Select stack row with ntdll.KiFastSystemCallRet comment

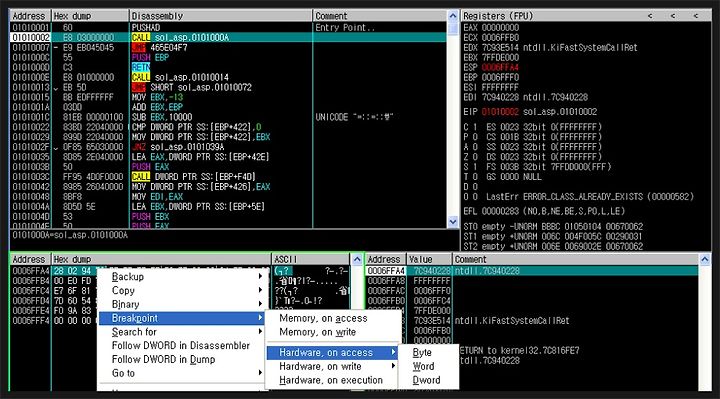[532, 320]
